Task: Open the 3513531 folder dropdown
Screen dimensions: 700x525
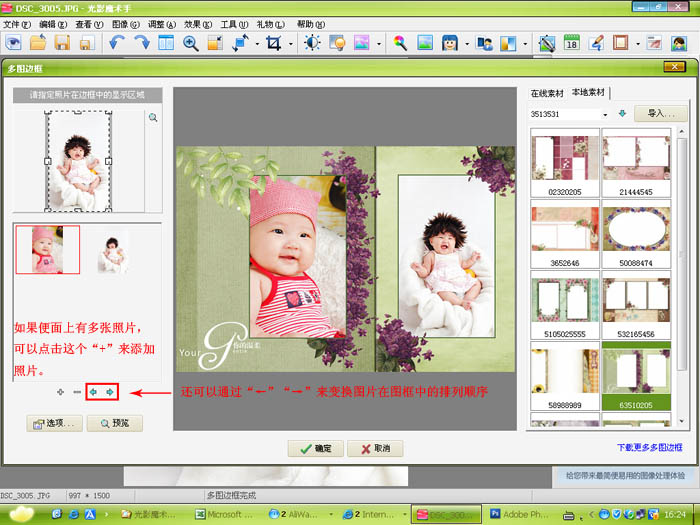Action: click(605, 114)
